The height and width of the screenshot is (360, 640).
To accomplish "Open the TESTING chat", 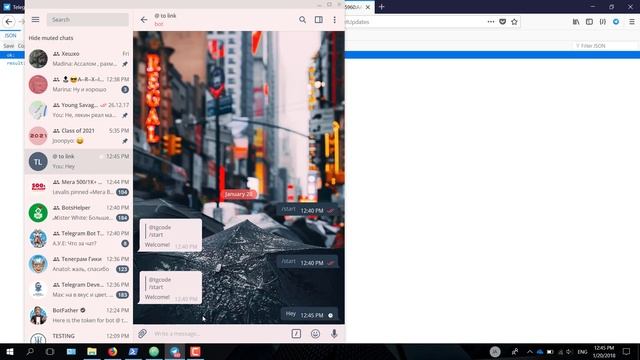I will (79, 337).
